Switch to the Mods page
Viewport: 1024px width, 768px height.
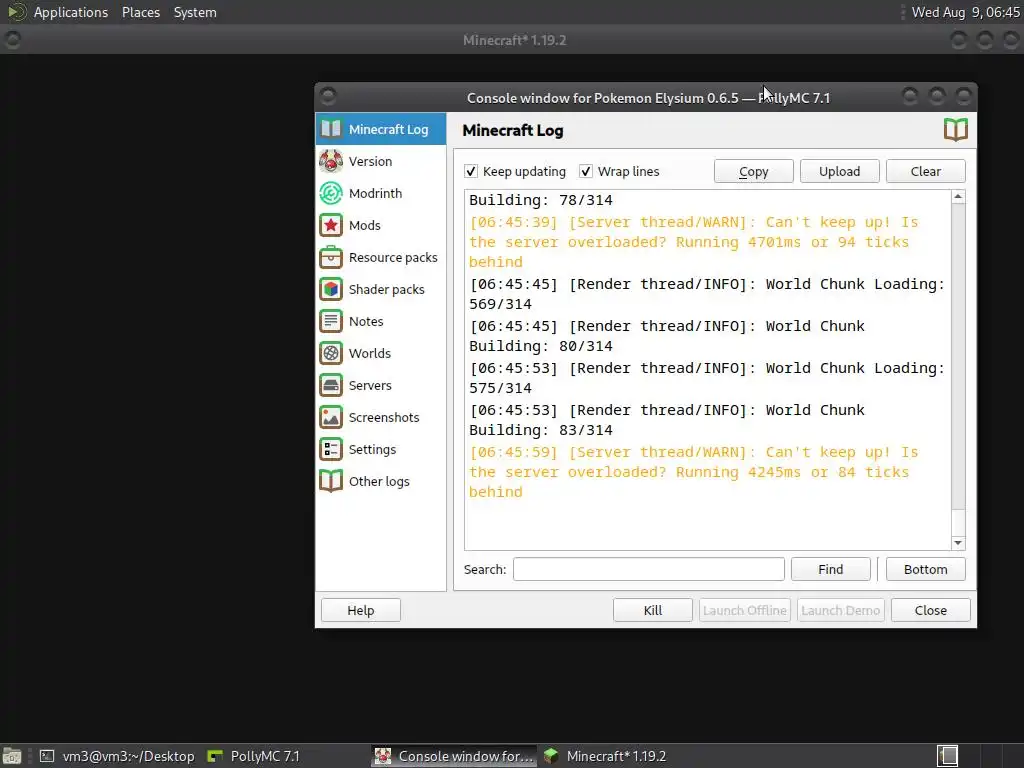380,225
